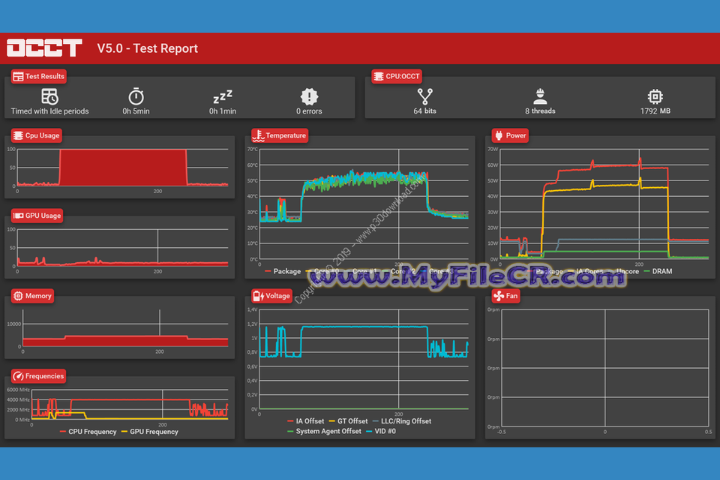This screenshot has height=480, width=720.
Task: Click the Timed with Idle periods text
Action: point(50,111)
